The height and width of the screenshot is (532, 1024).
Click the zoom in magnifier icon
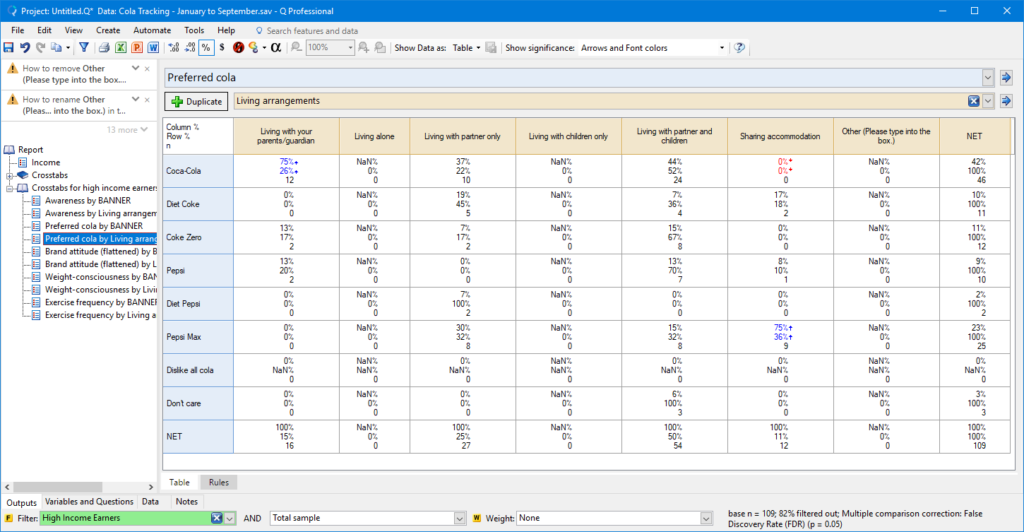click(364, 48)
